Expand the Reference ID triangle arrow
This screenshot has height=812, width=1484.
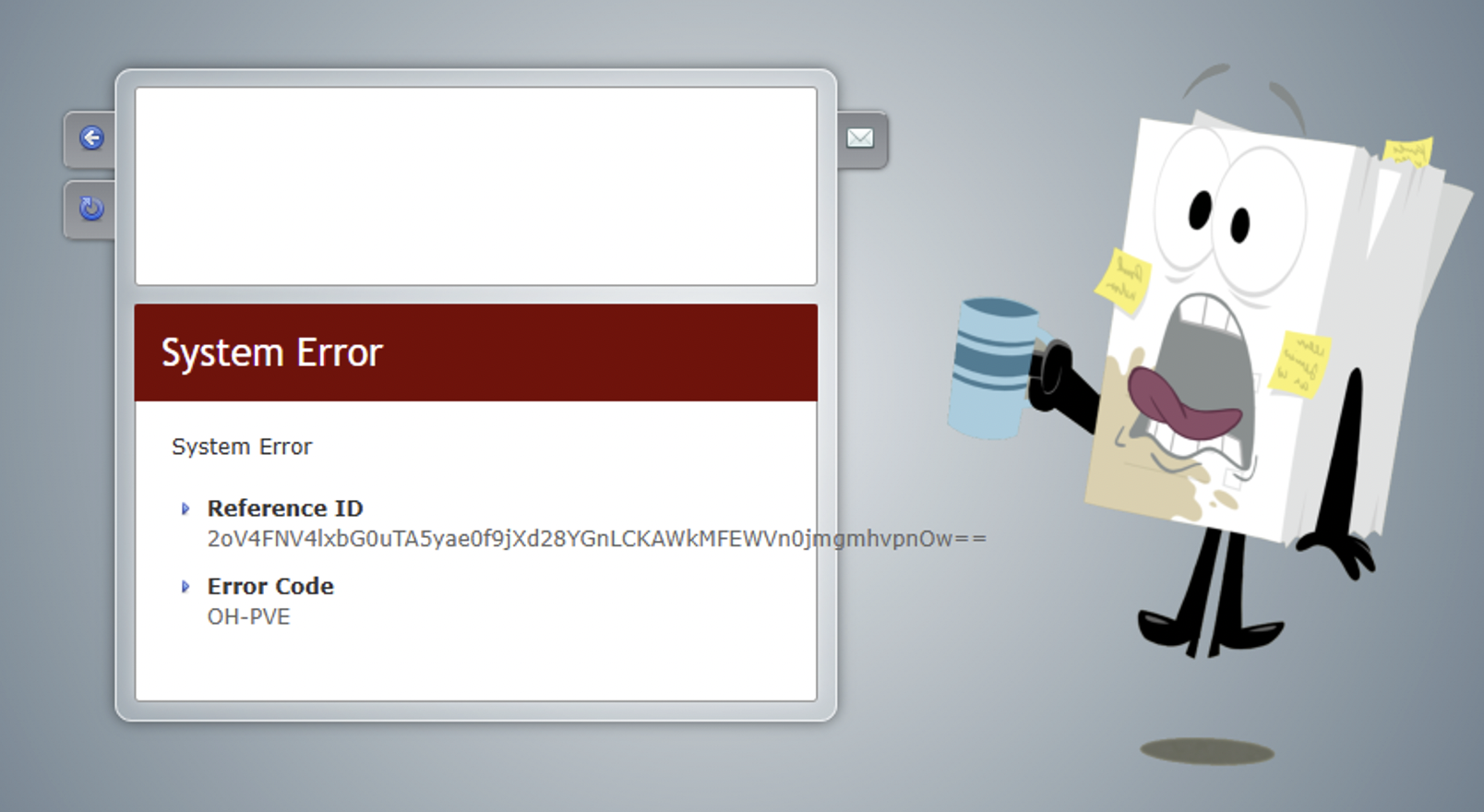(x=185, y=508)
